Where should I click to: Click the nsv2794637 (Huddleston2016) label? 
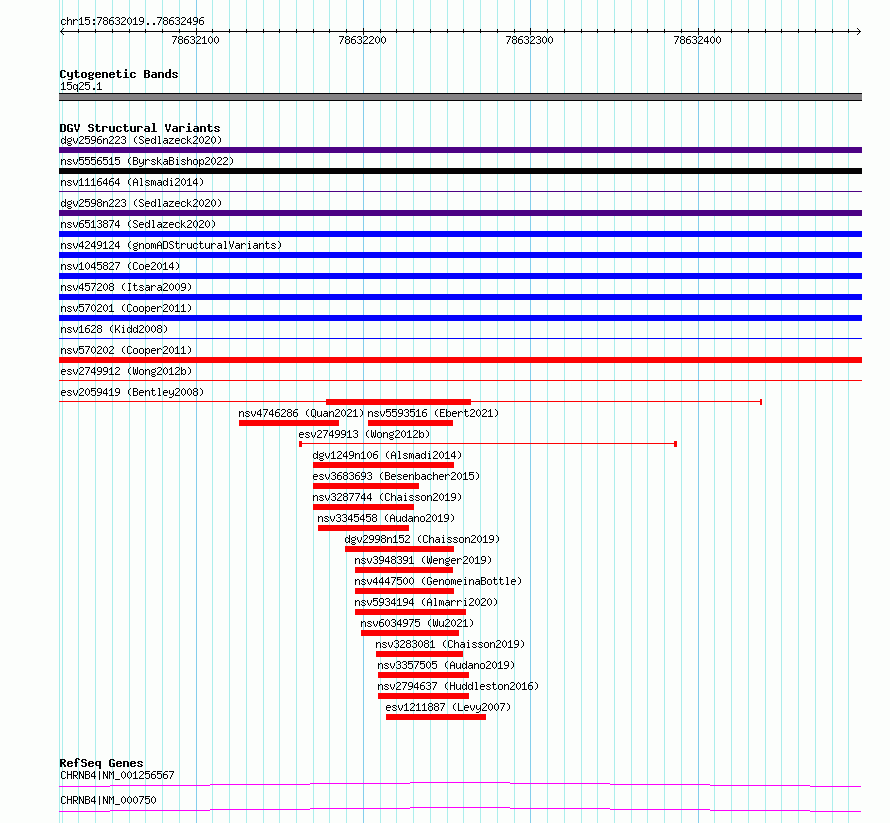[458, 686]
